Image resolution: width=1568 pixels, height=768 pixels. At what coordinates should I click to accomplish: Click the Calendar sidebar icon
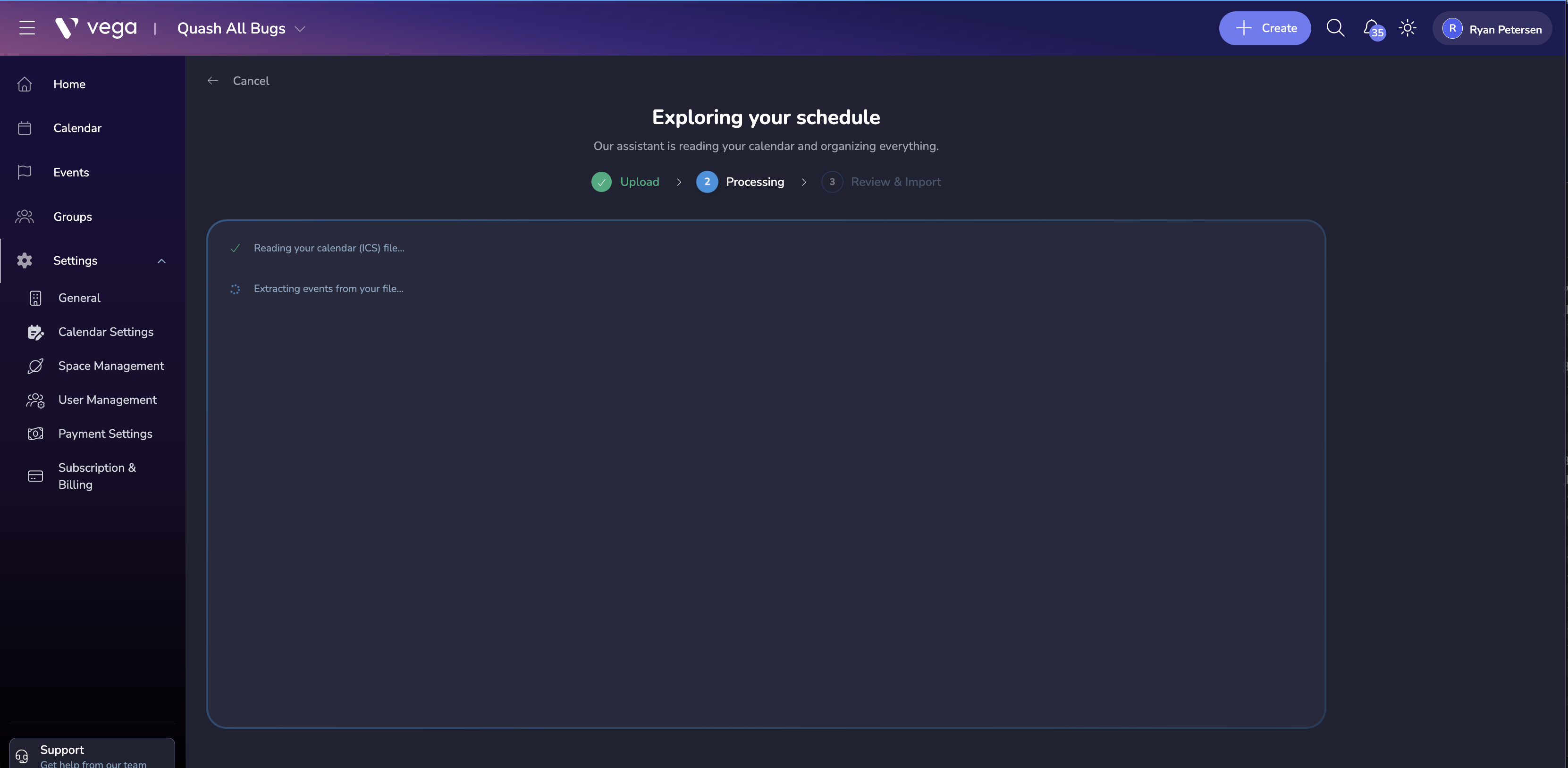[25, 128]
